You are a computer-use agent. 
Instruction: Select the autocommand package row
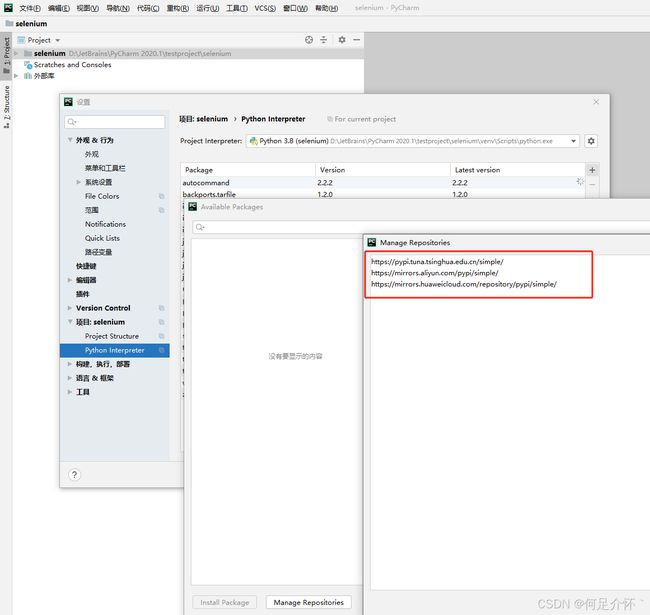coord(383,183)
